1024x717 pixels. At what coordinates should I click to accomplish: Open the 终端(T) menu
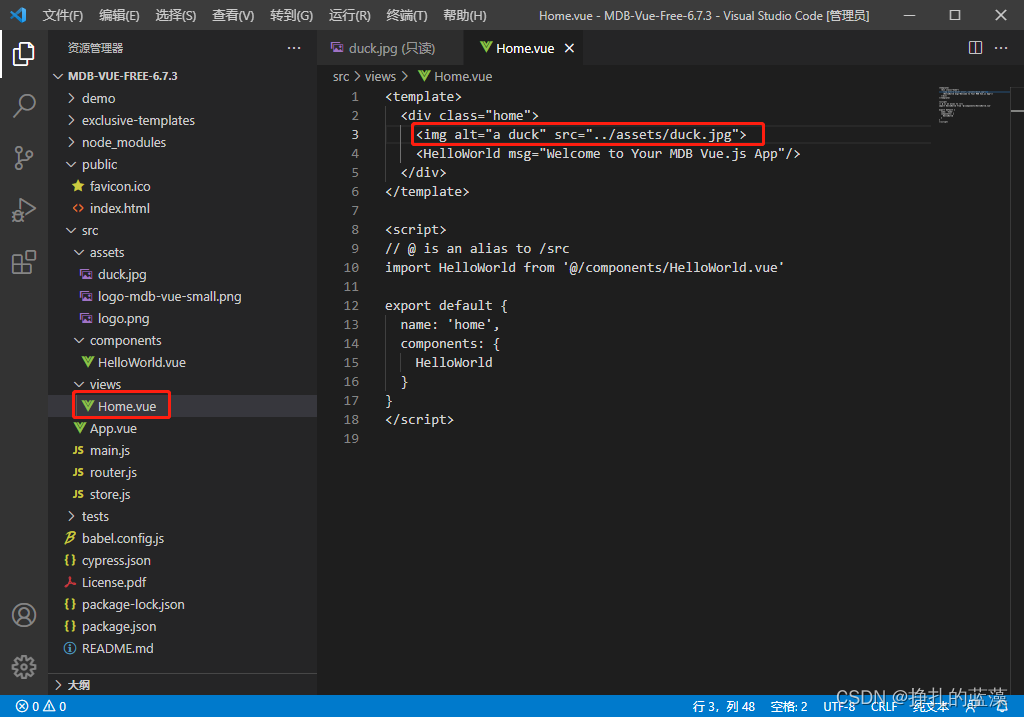407,15
